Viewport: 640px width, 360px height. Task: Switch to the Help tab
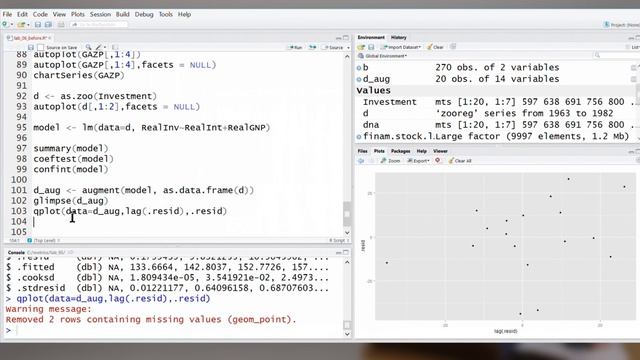click(422, 151)
